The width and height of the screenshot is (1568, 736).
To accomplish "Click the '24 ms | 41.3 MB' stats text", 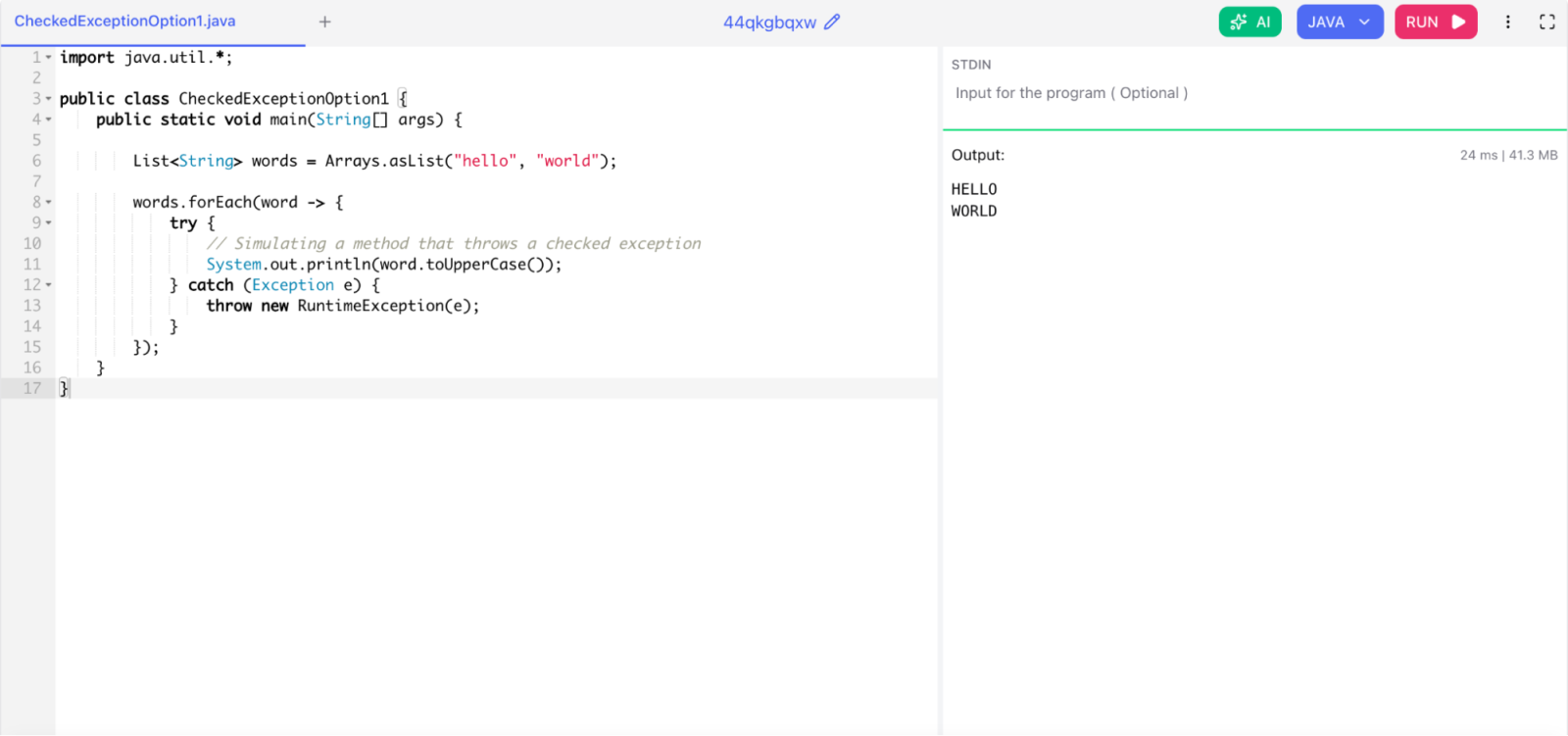I will [x=1508, y=155].
